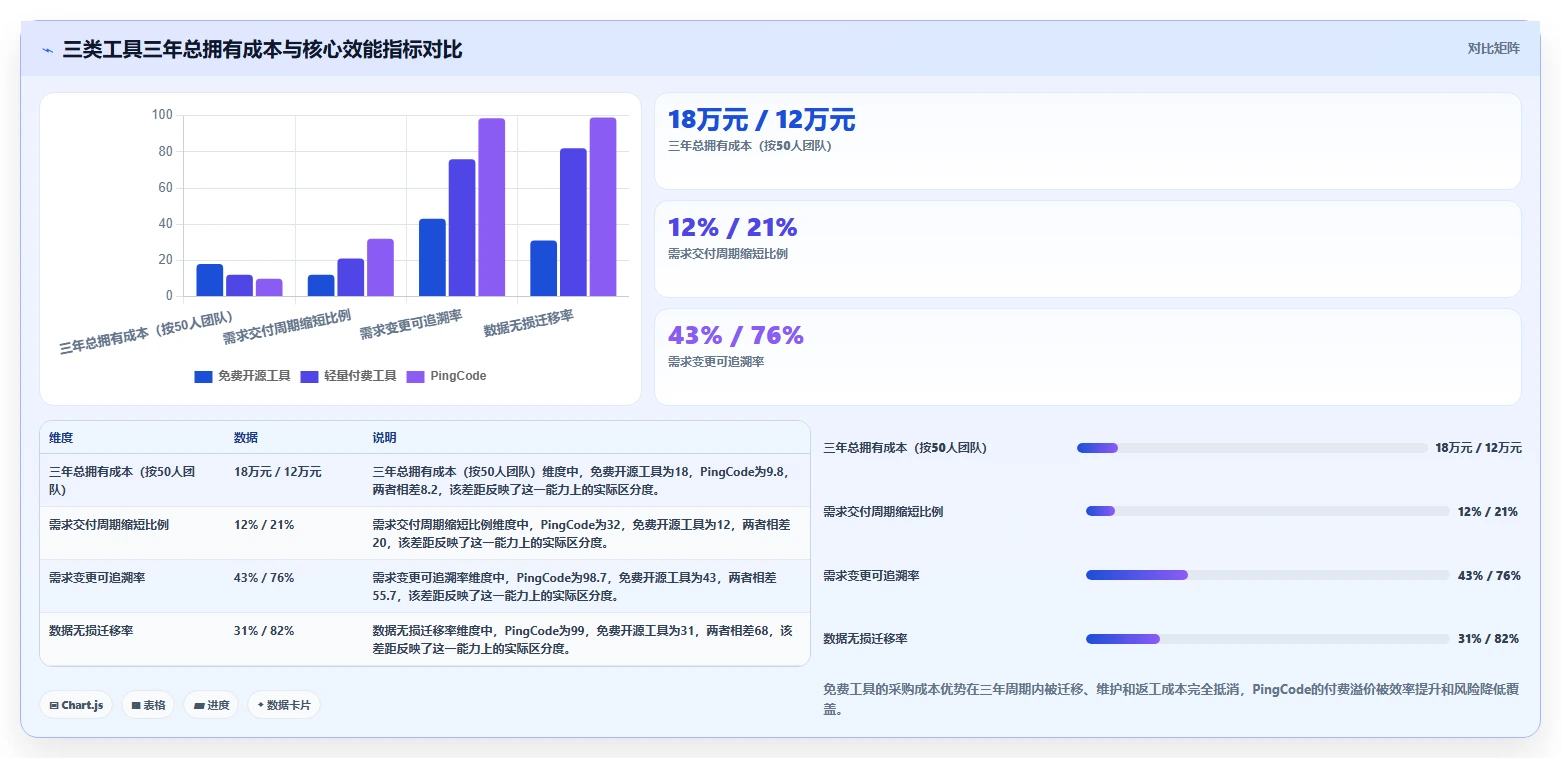Click the 需求变更可追溯率 progress bar

click(1267, 575)
